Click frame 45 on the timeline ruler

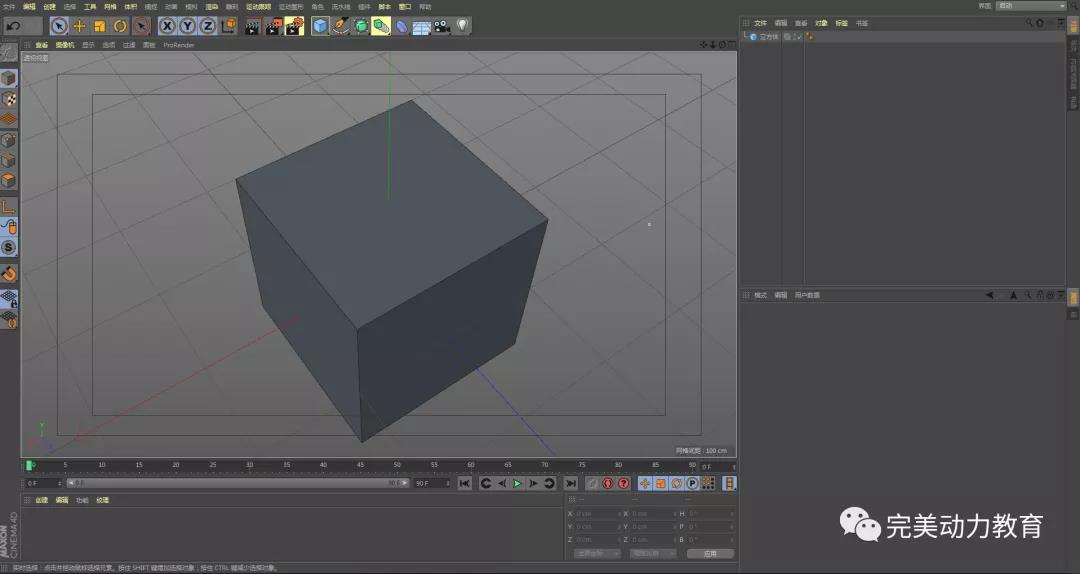point(360,466)
